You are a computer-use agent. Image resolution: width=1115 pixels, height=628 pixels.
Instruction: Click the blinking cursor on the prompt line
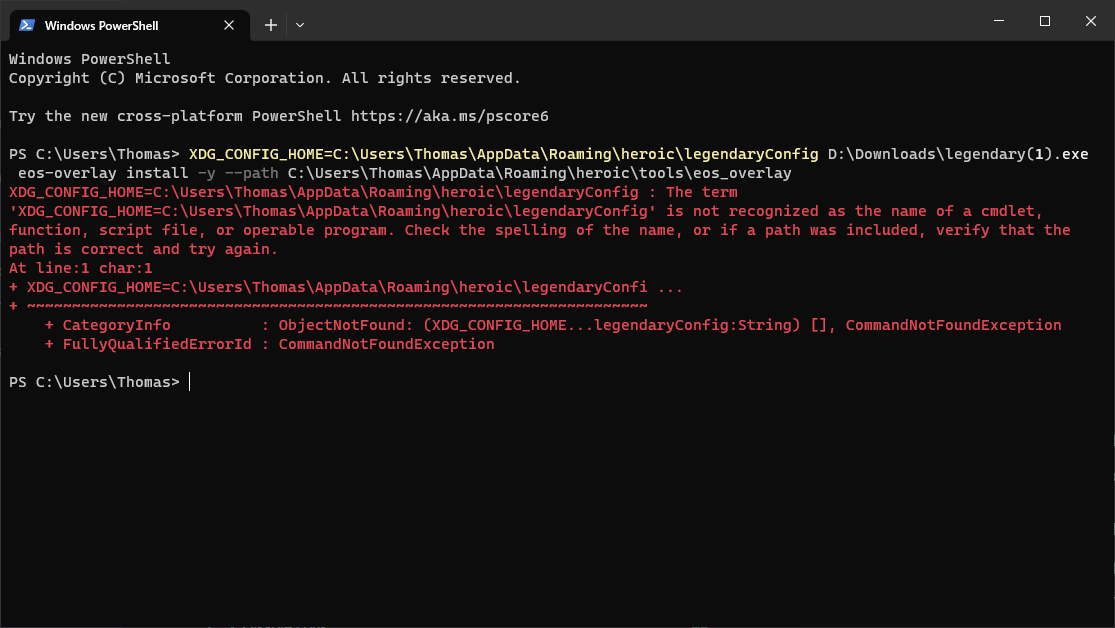[x=189, y=381]
